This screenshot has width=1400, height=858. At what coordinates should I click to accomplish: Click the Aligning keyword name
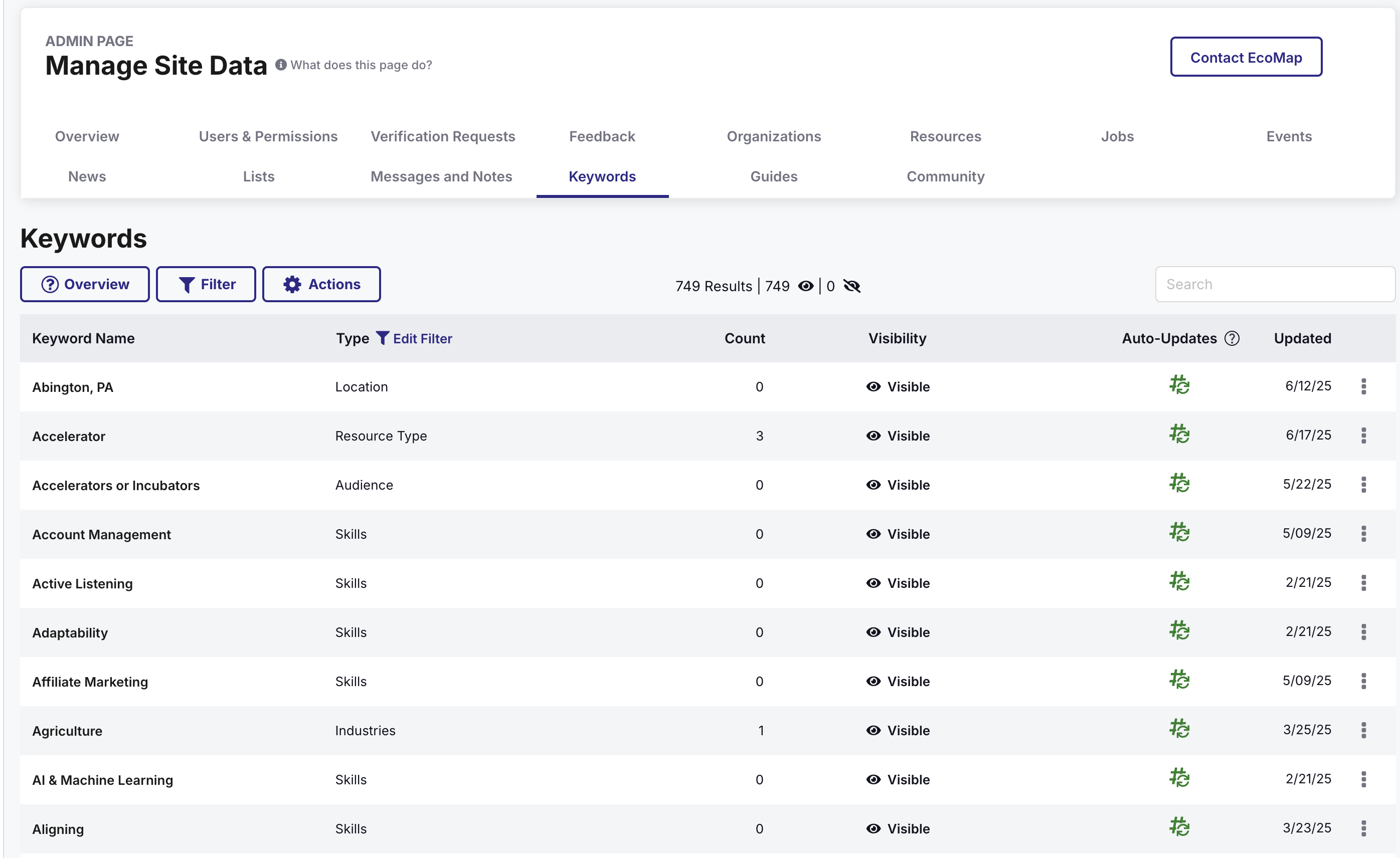point(58,829)
